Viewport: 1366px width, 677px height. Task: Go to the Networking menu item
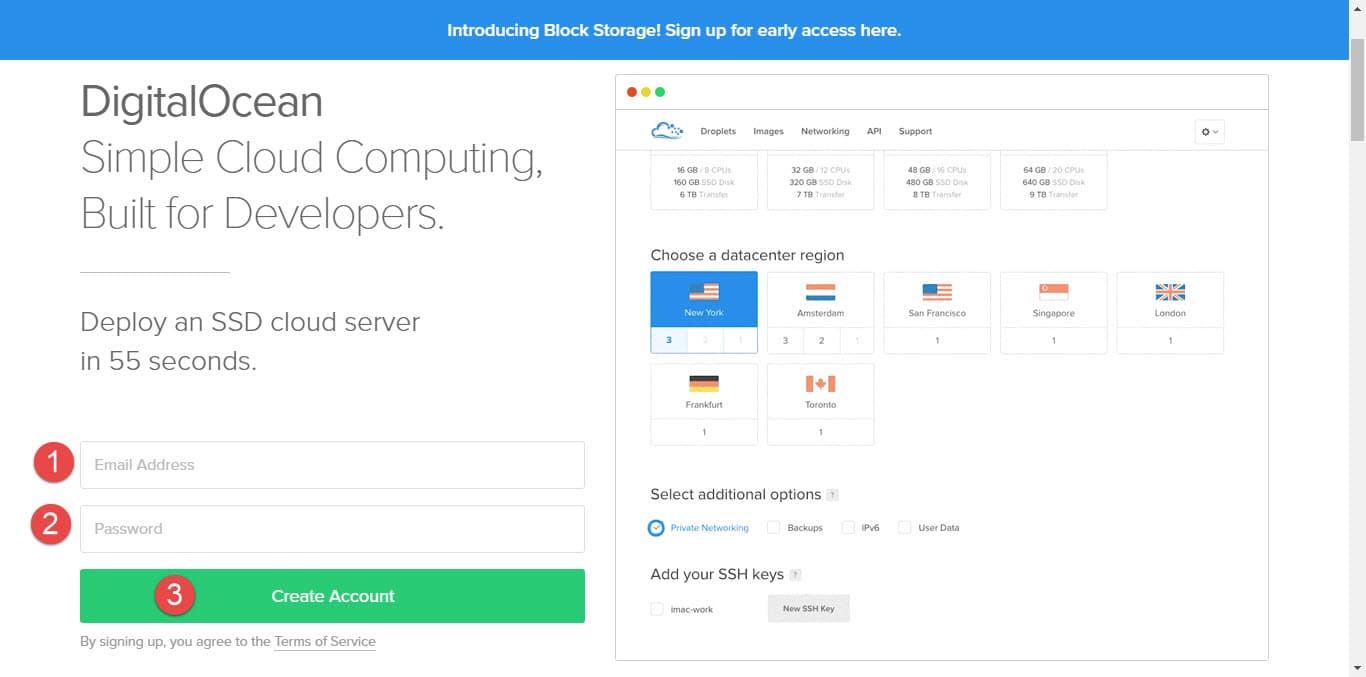[x=825, y=131]
